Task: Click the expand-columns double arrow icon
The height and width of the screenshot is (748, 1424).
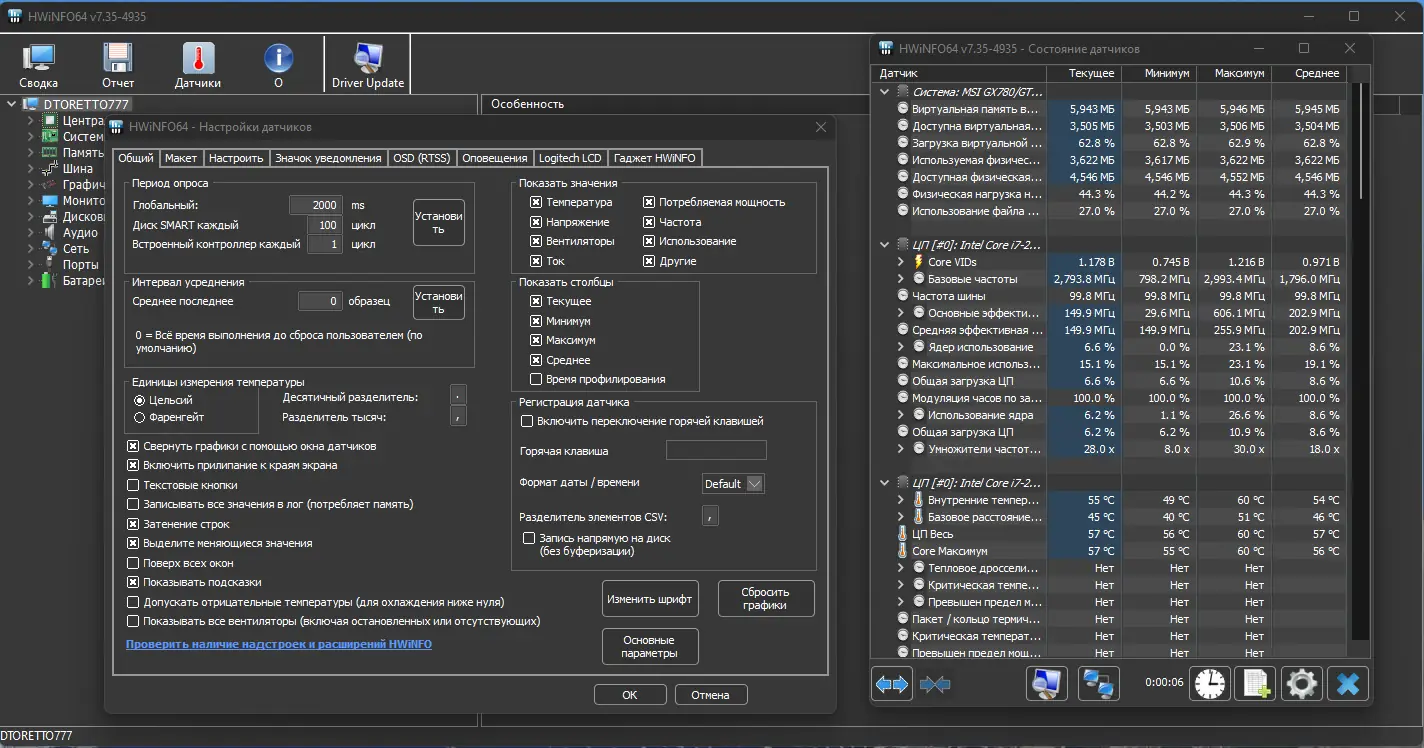Action: click(x=892, y=684)
